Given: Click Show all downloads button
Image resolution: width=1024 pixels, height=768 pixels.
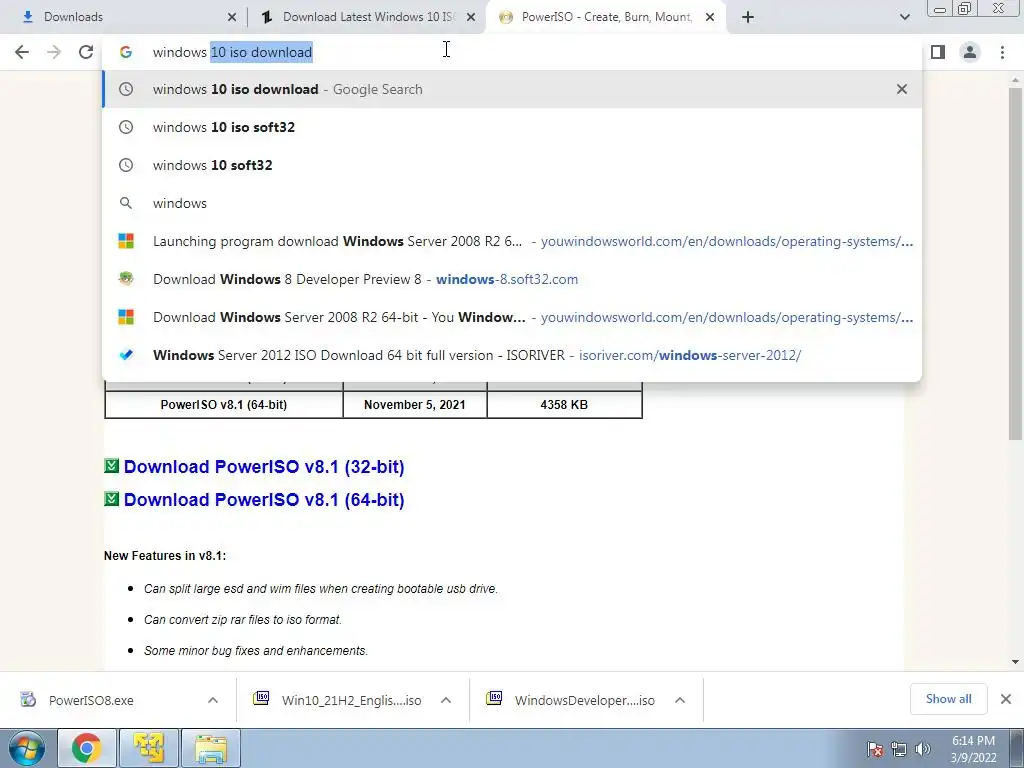Looking at the screenshot, I should pyautogui.click(x=948, y=699).
